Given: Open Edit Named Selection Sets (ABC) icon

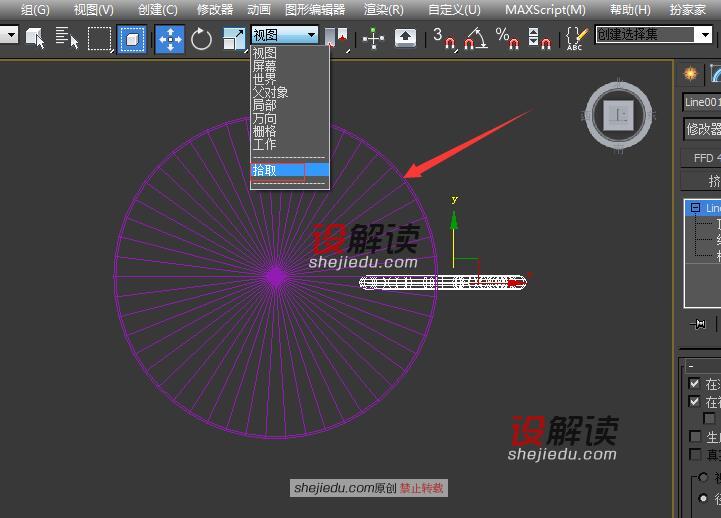Looking at the screenshot, I should pyautogui.click(x=576, y=39).
